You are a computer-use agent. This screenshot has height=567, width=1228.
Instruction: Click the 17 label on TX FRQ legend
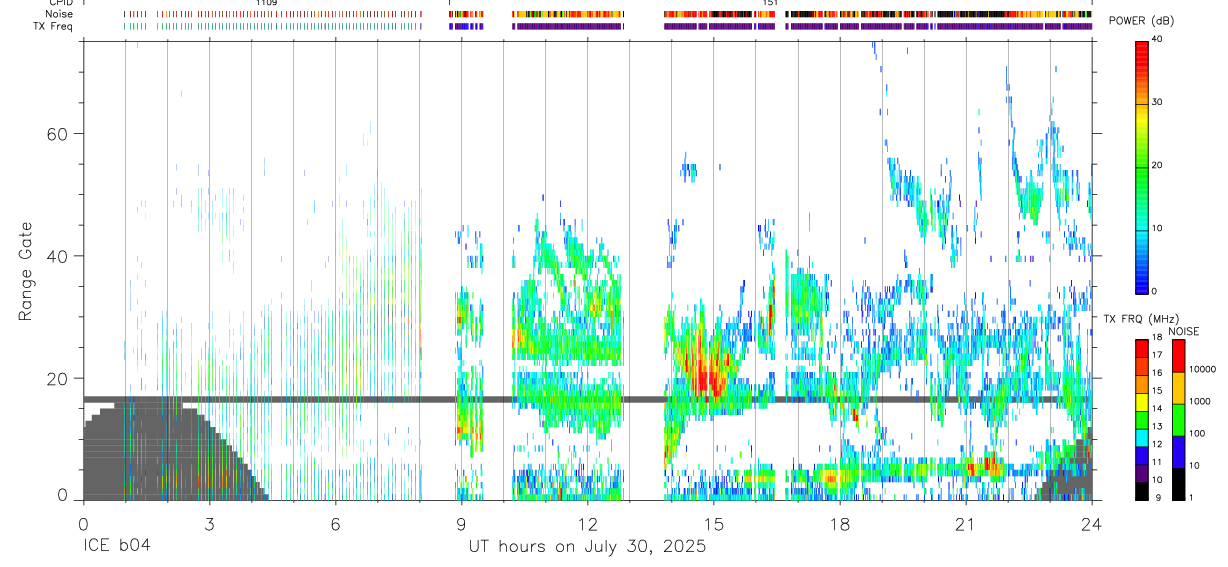coord(1155,355)
